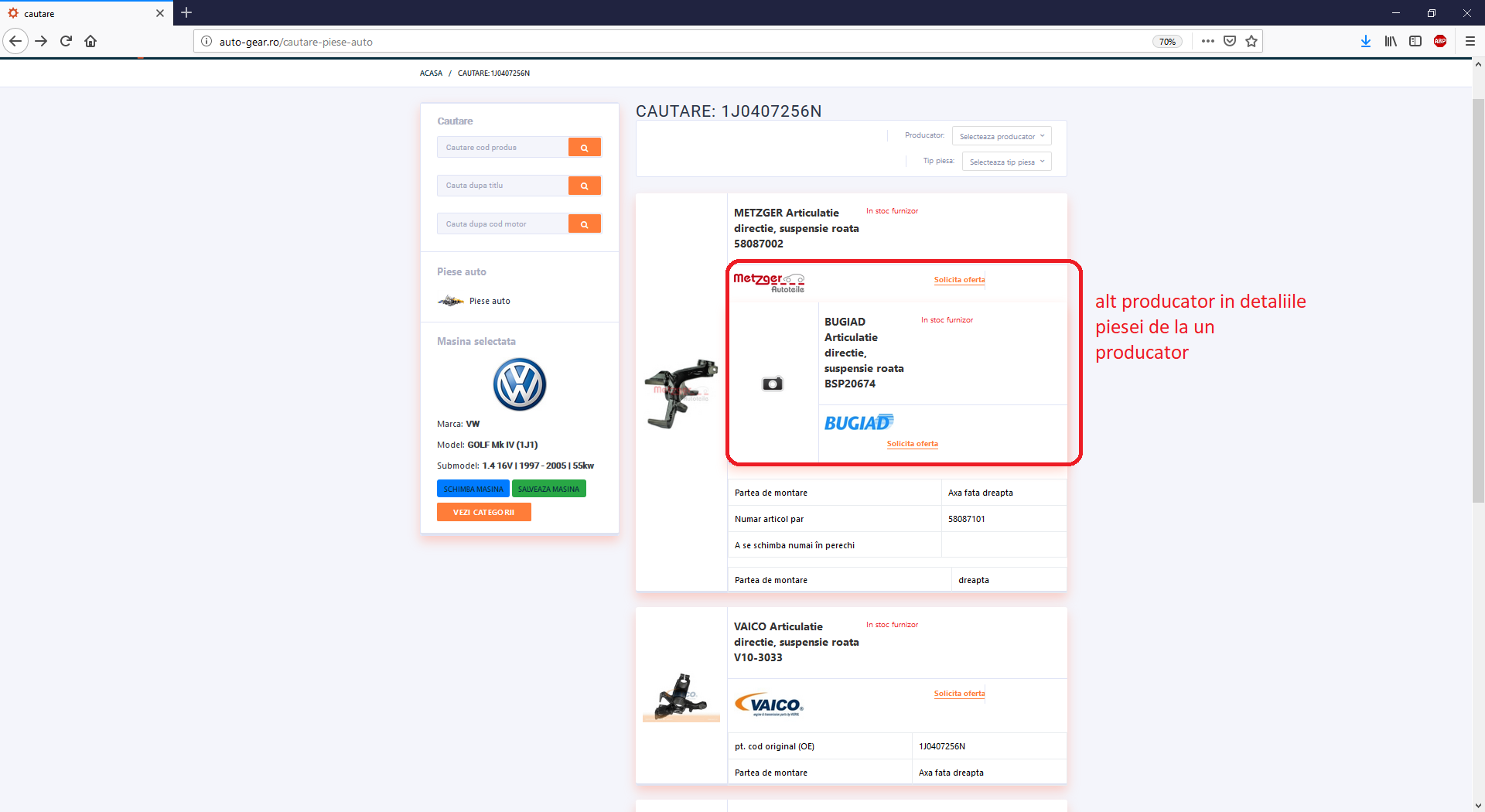1485x812 pixels.
Task: Search by engine code magnifier button
Action: 585,224
